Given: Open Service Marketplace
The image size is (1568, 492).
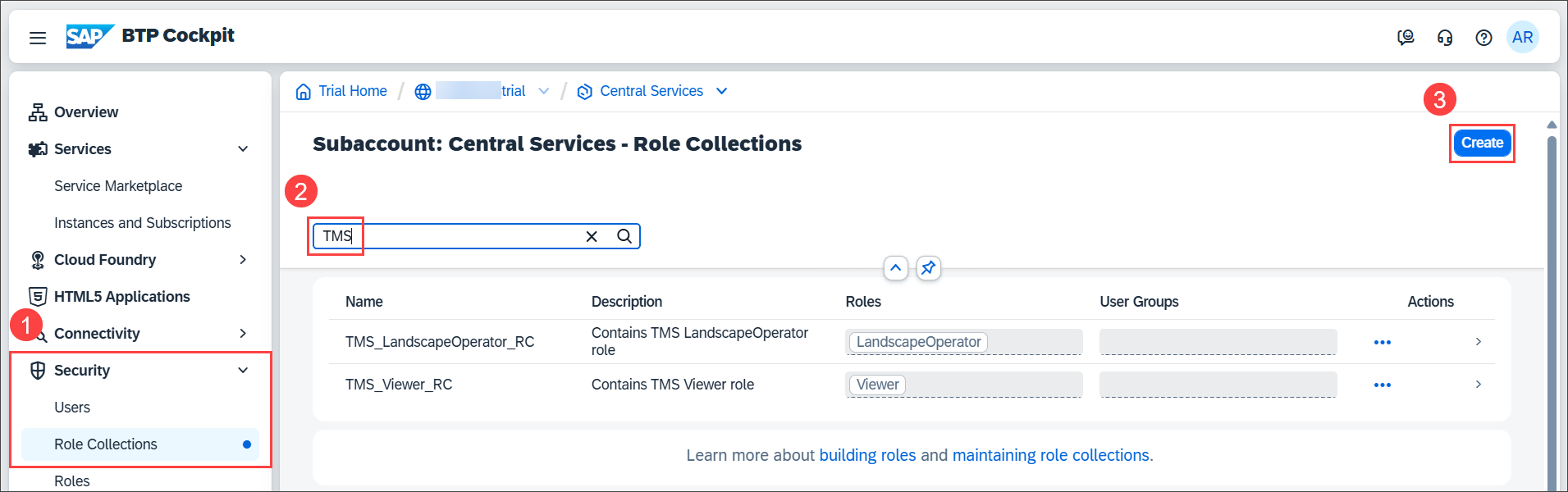Looking at the screenshot, I should pyautogui.click(x=118, y=186).
